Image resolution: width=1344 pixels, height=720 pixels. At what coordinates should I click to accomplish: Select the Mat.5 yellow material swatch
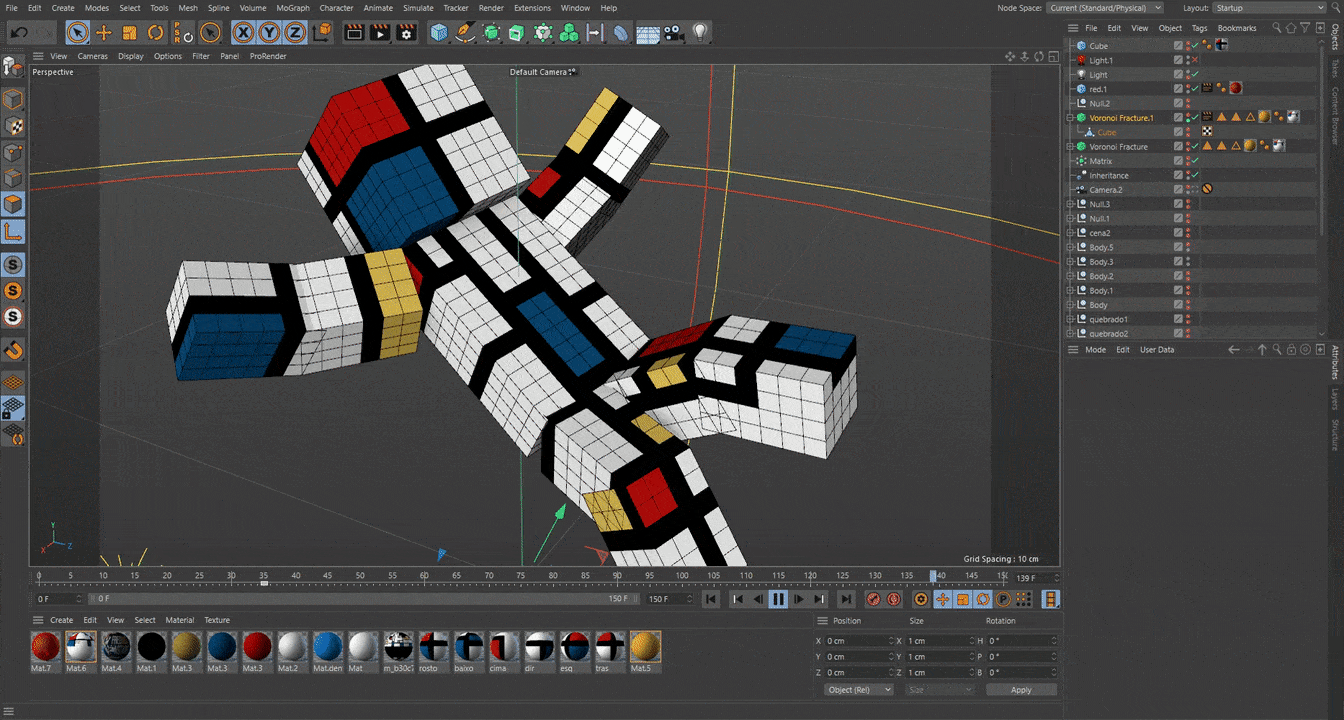[645, 647]
